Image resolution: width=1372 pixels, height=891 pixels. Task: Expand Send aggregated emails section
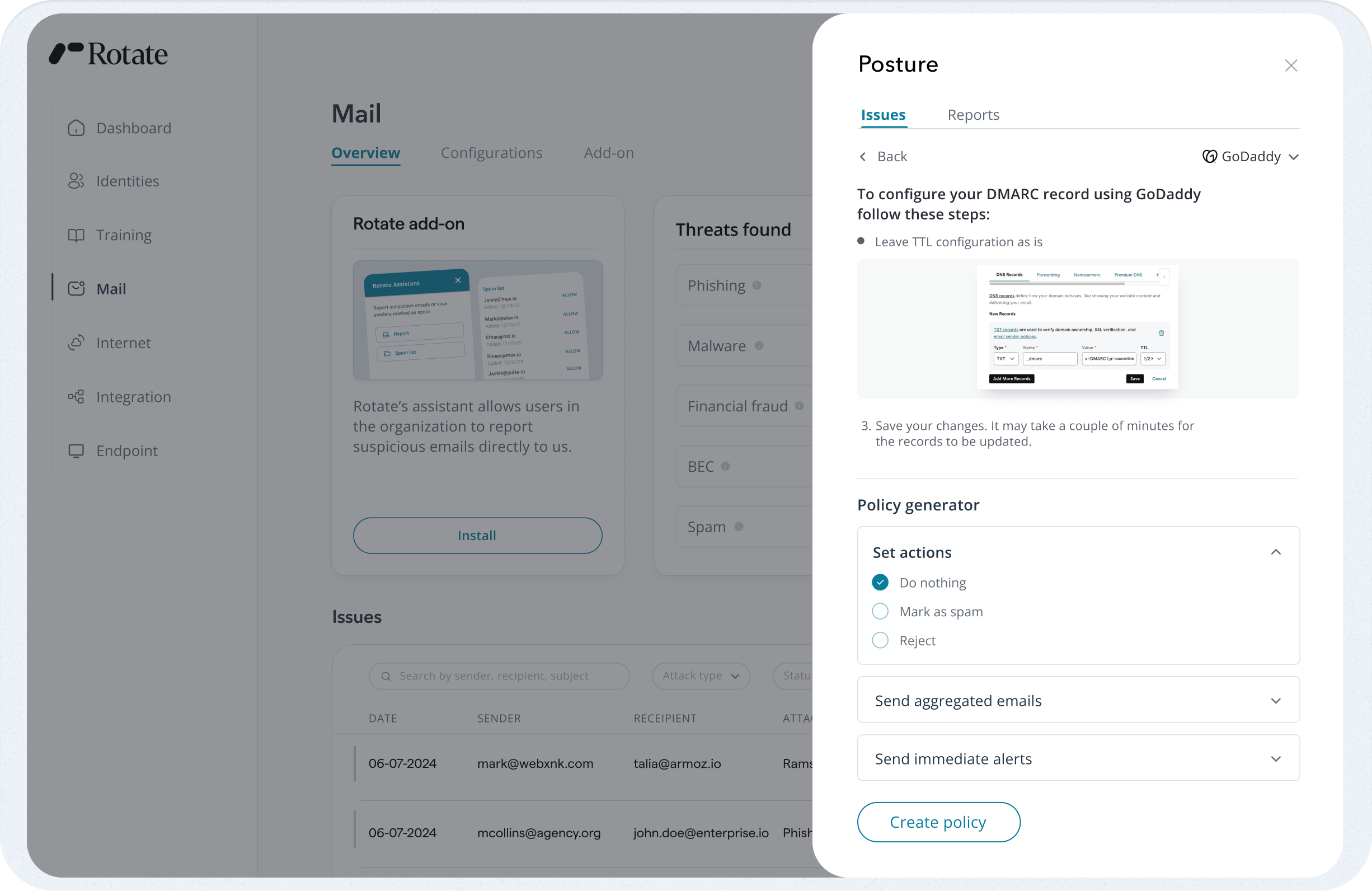(x=1078, y=700)
